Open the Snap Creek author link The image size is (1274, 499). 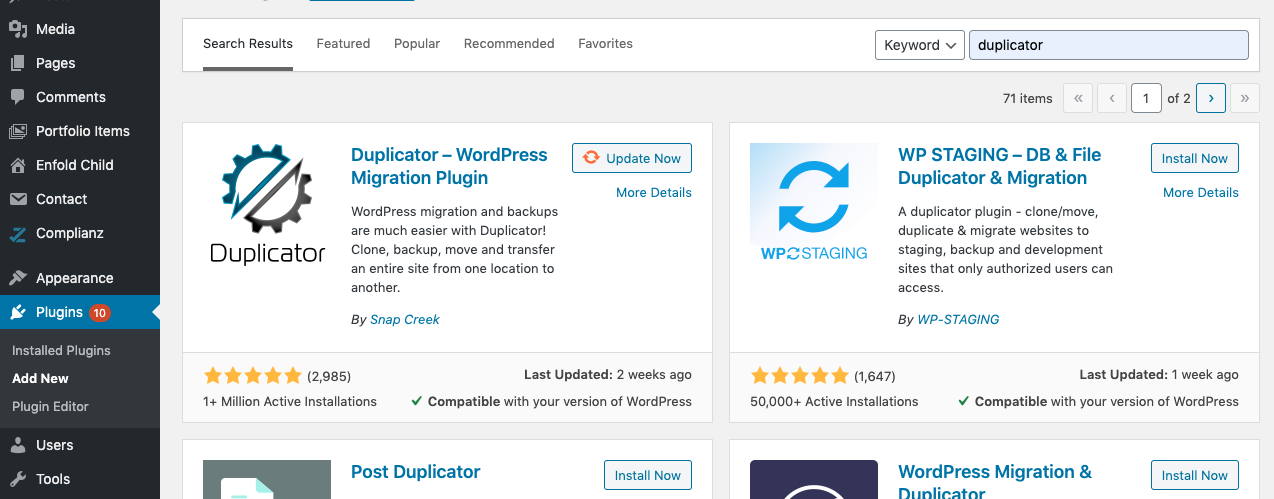(405, 320)
